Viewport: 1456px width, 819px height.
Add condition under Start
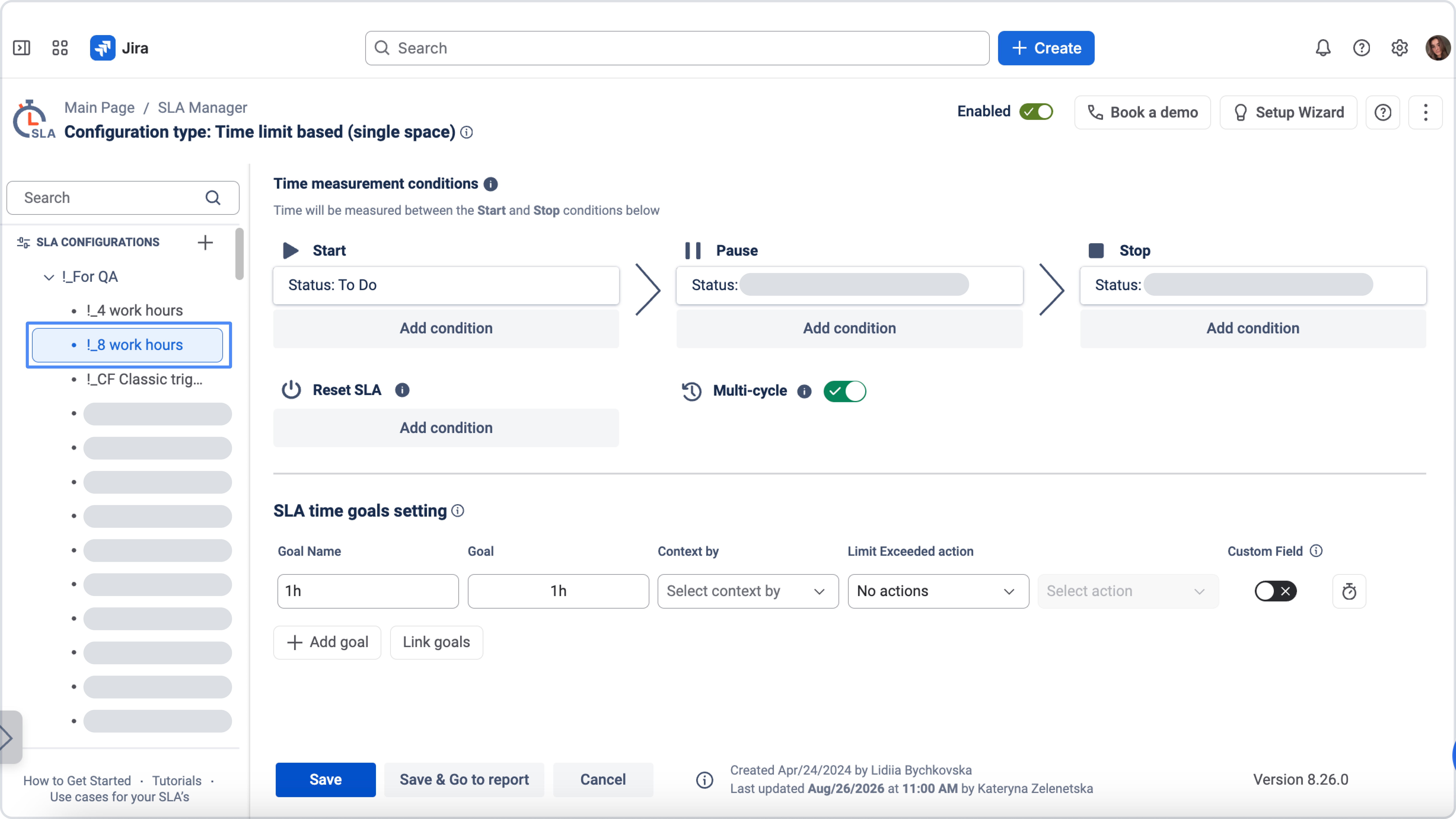coord(446,328)
